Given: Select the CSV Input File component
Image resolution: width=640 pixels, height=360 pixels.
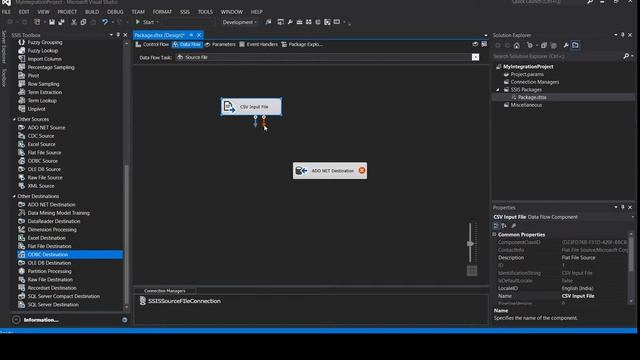Looking at the screenshot, I should 251,107.
